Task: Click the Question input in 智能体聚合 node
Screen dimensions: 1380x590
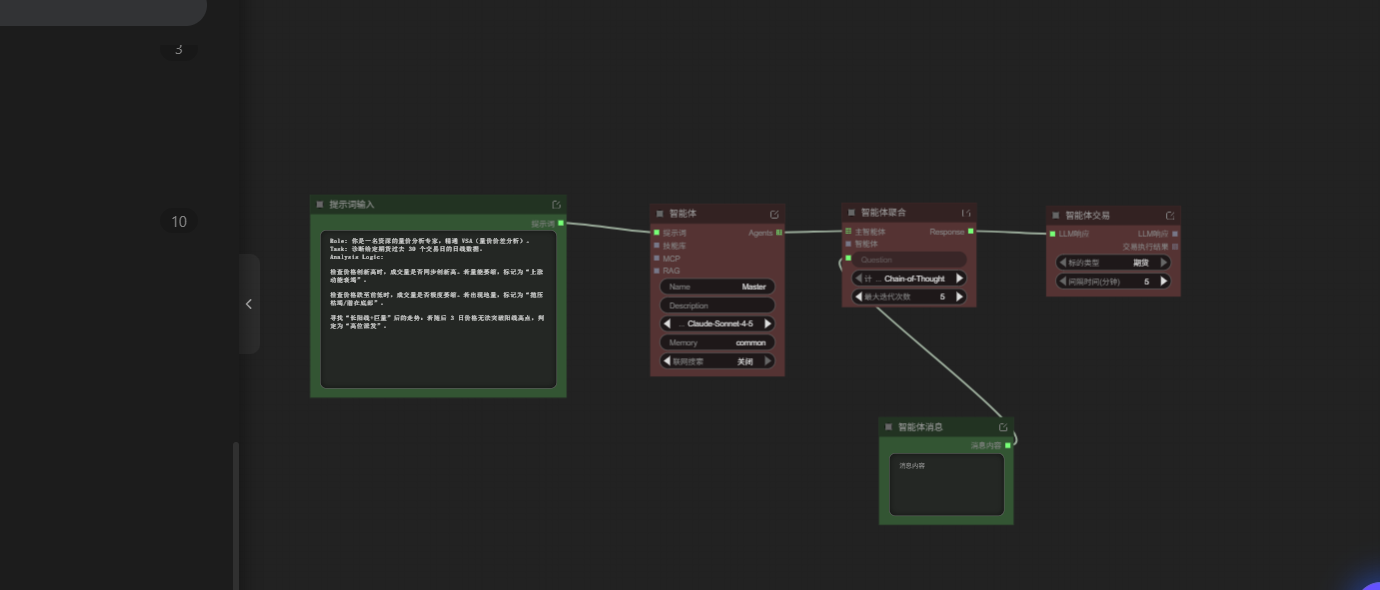Action: pos(909,260)
